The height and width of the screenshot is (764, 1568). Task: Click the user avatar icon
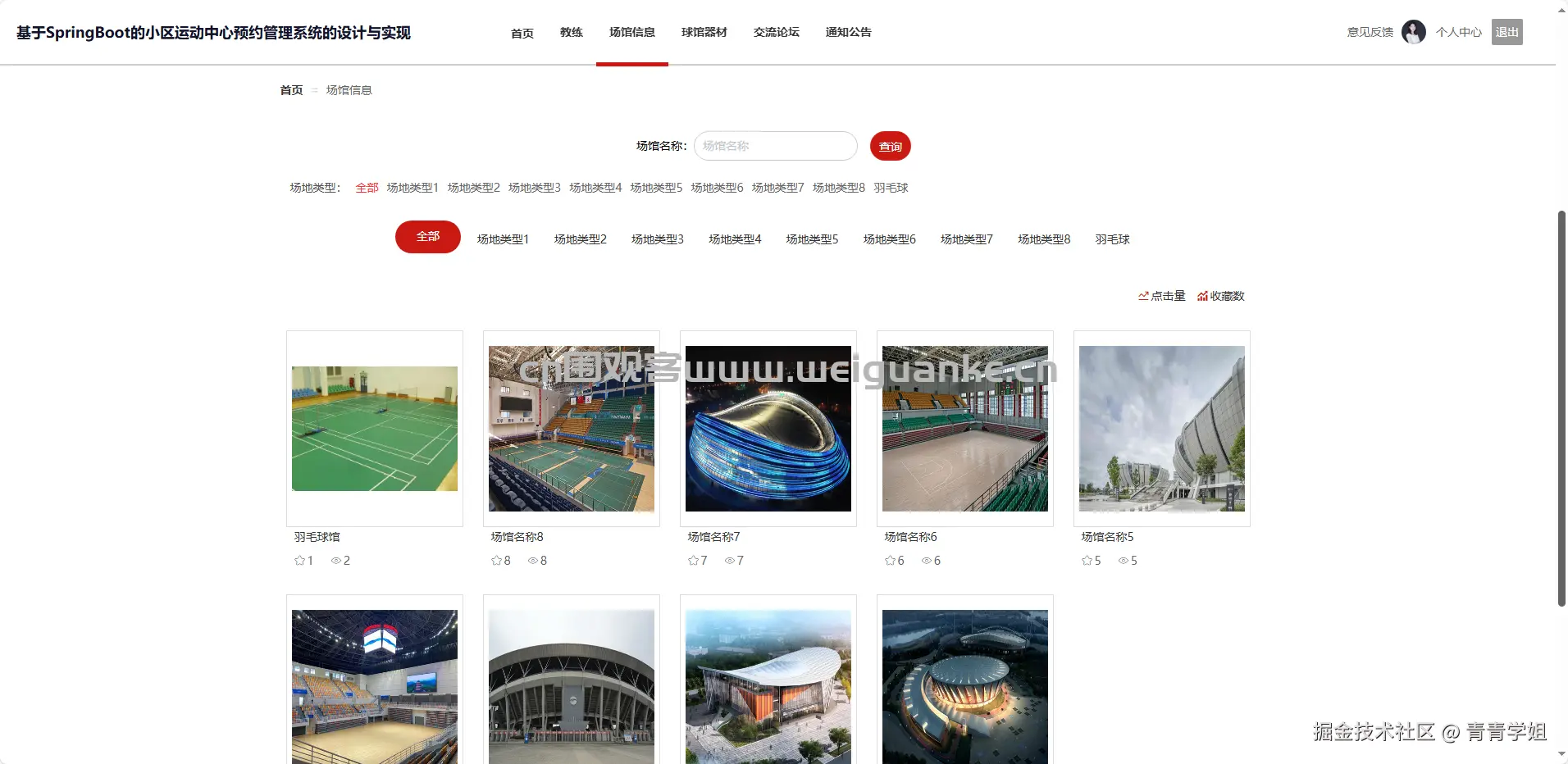1414,32
